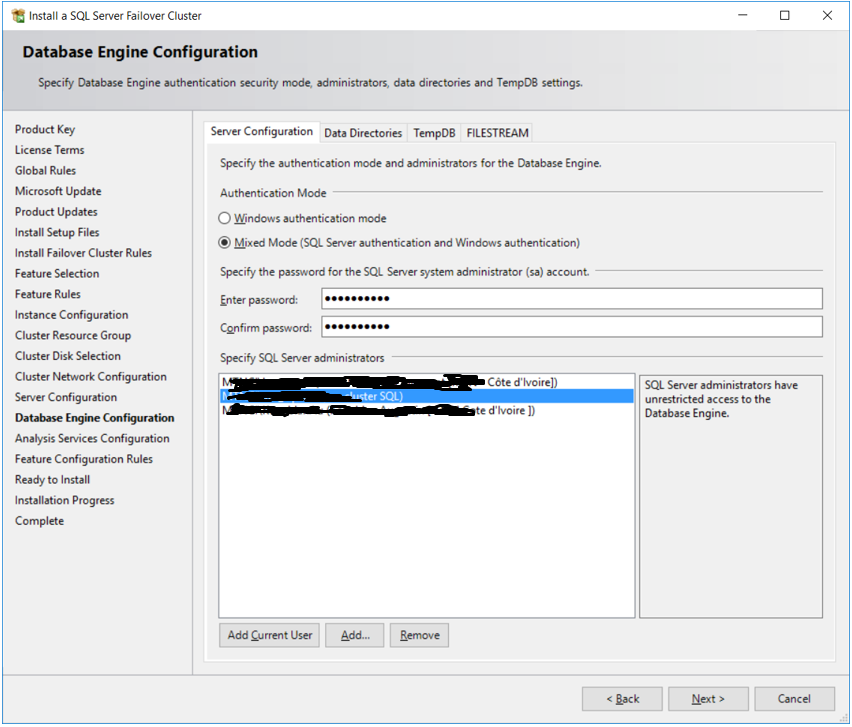This screenshot has height=727, width=852.
Task: Click Feature Selection step in sidebar
Action: click(x=57, y=274)
